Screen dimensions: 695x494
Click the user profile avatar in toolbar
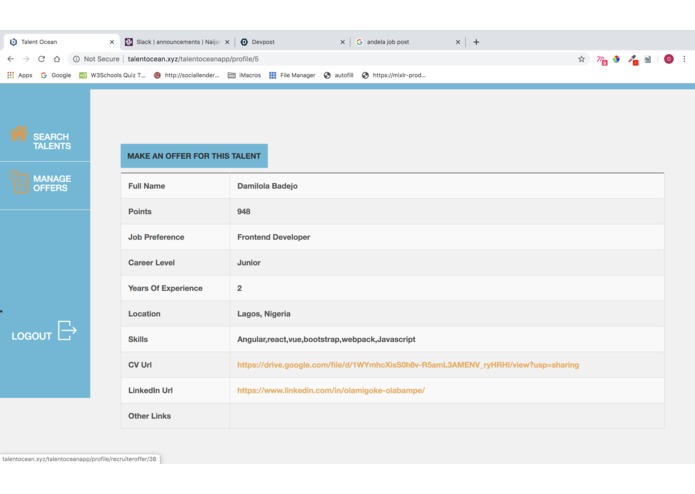point(668,59)
